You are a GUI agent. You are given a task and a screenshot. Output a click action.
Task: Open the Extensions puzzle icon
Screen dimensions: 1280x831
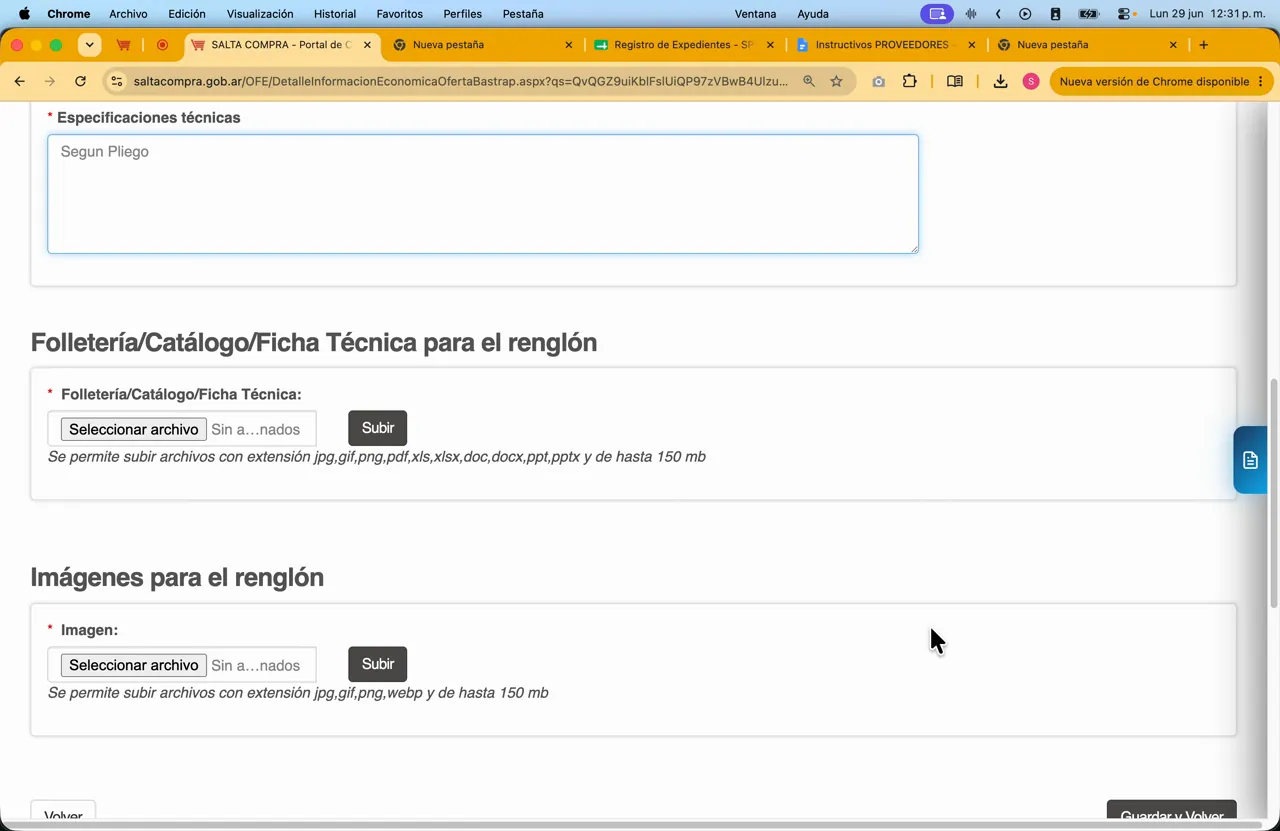pos(910,81)
